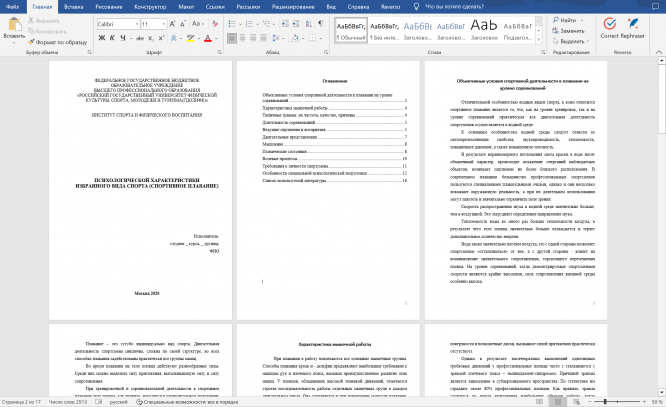Click the page count indicator in status bar

(x=21, y=402)
